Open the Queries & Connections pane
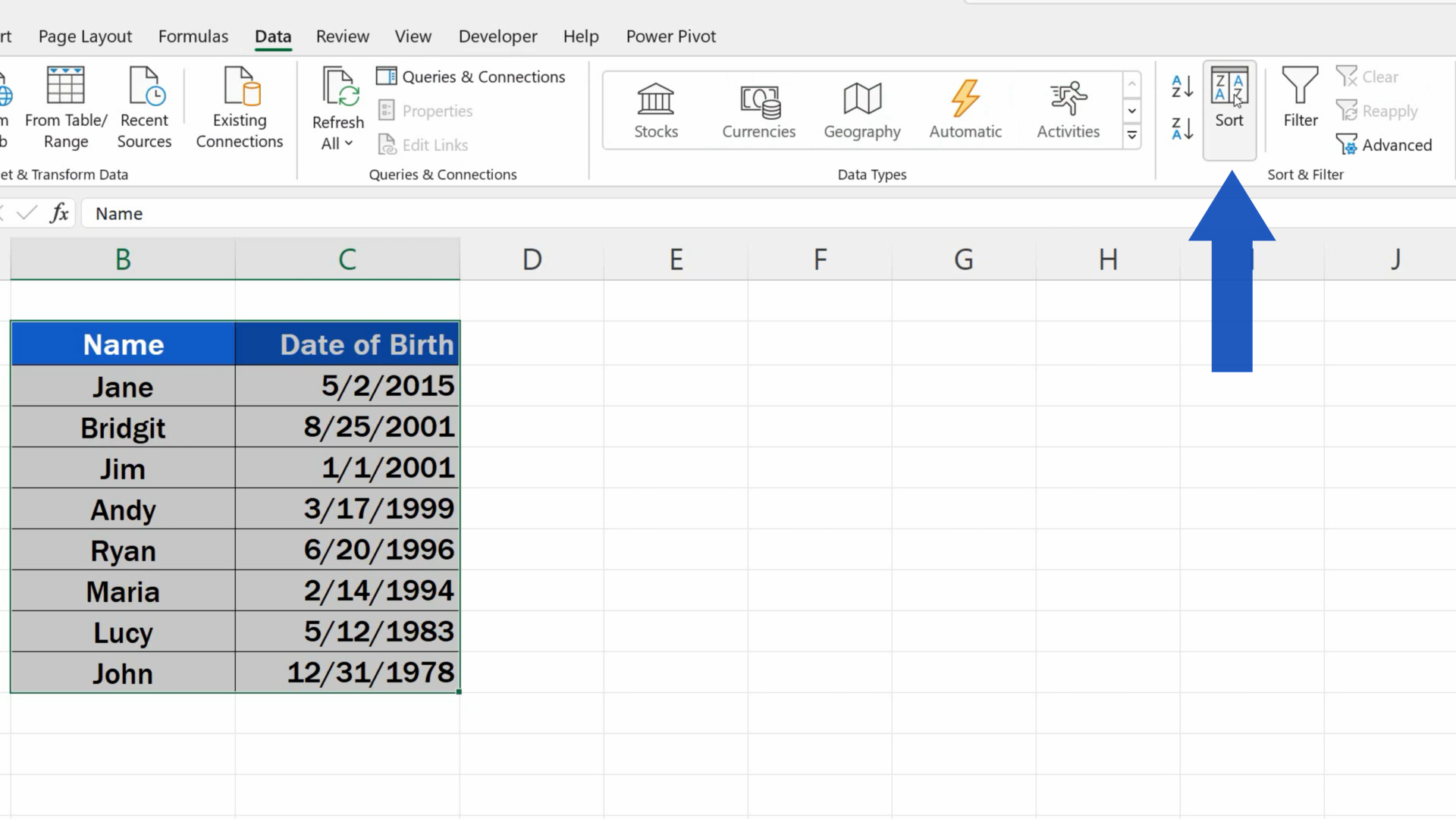This screenshot has height=819, width=1456. click(471, 76)
